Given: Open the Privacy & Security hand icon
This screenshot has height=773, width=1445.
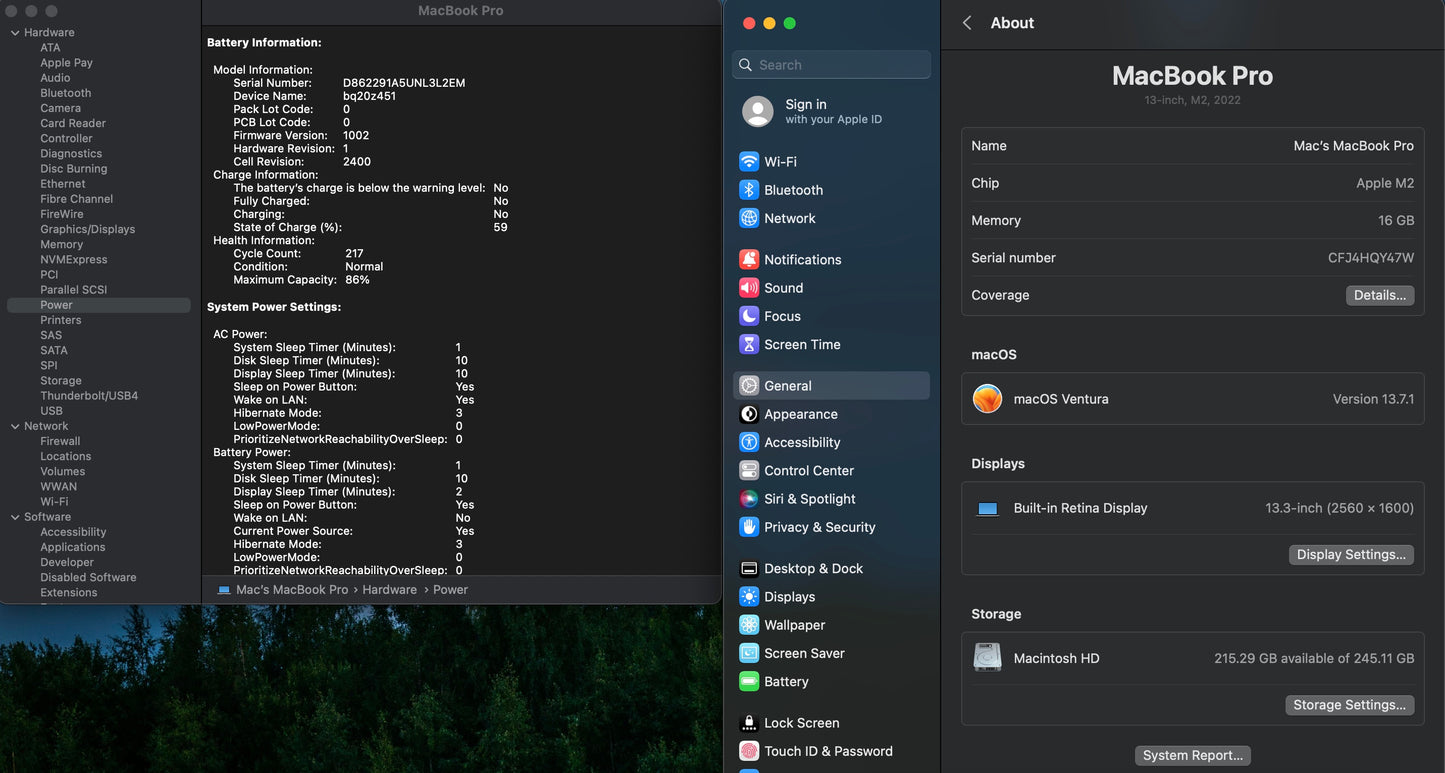Looking at the screenshot, I should pyautogui.click(x=748, y=527).
